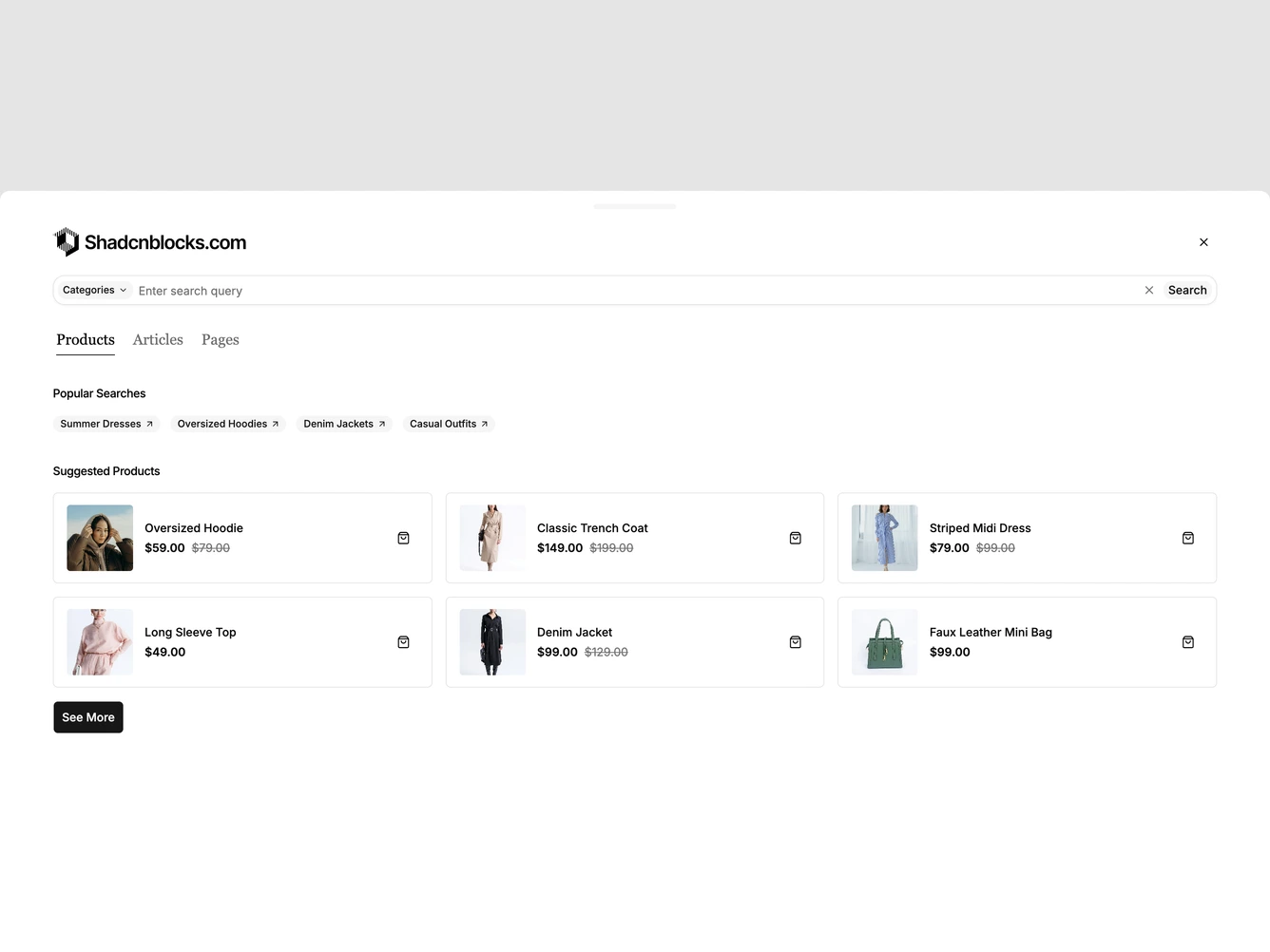1270x952 pixels.
Task: Click the See More button
Action: [88, 717]
